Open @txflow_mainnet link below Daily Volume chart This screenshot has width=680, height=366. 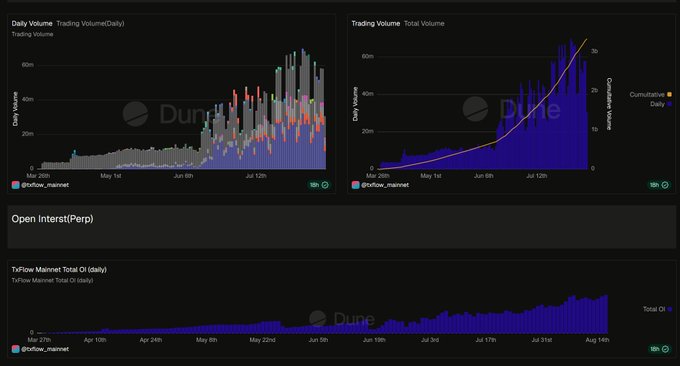point(45,185)
